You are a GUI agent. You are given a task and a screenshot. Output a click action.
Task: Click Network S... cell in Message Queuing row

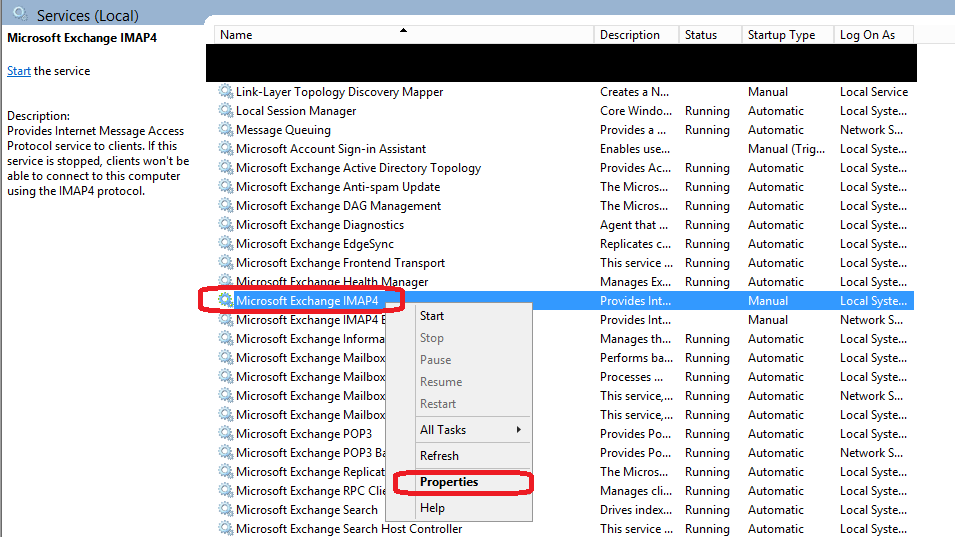click(872, 130)
